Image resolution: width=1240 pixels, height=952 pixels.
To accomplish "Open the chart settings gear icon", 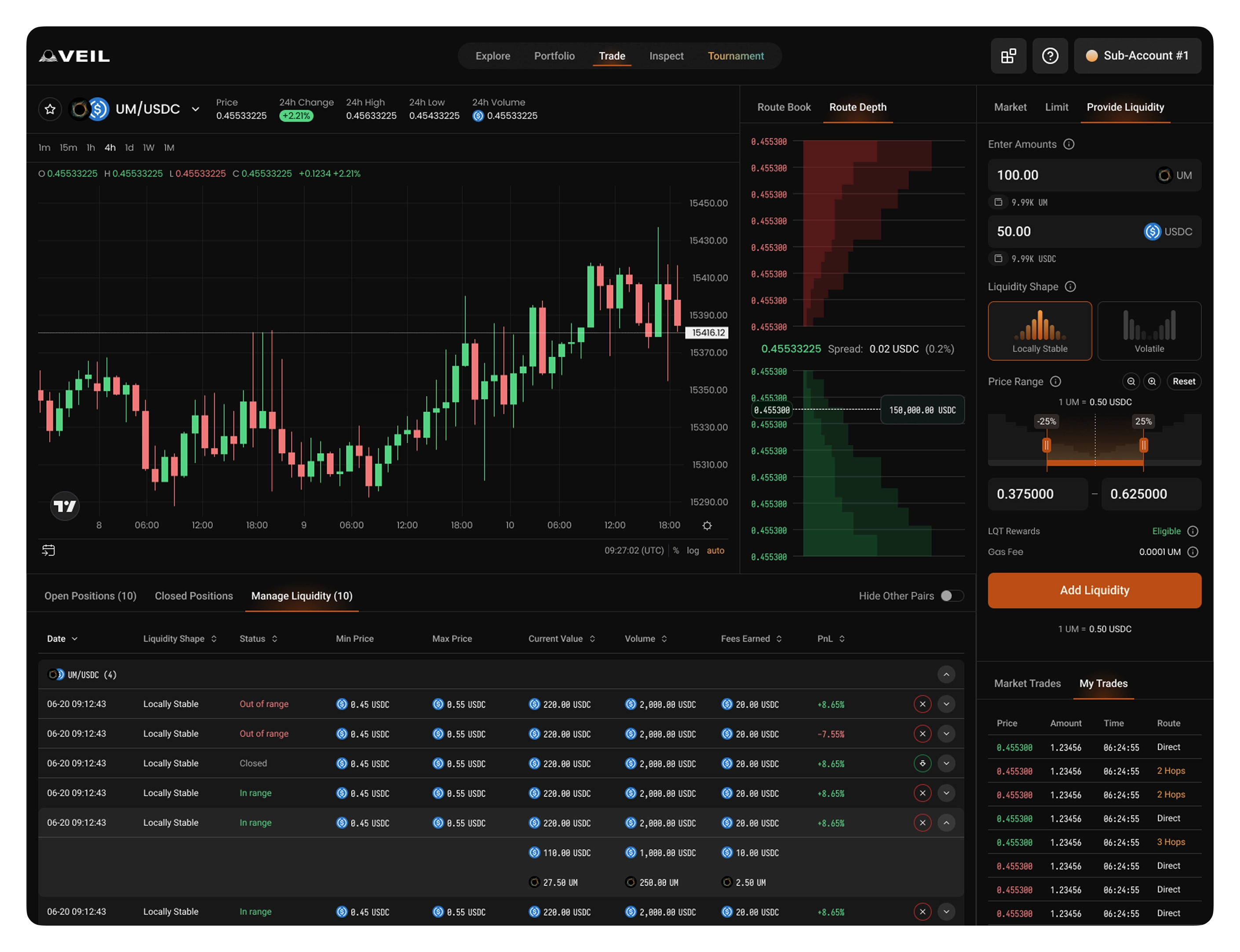I will [x=707, y=525].
